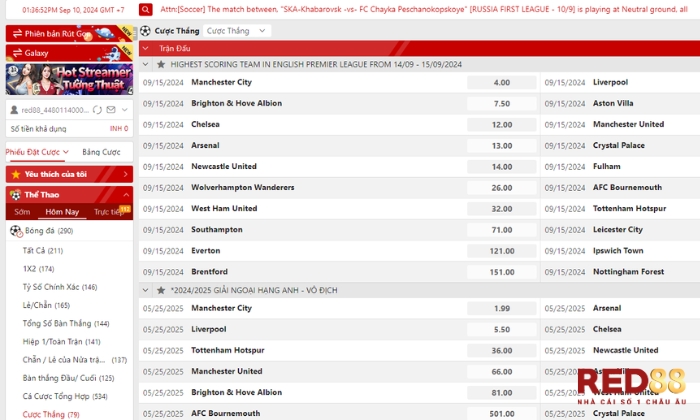The width and height of the screenshot is (700, 420).
Task: Click Aston Villa in right column
Action: (612, 103)
